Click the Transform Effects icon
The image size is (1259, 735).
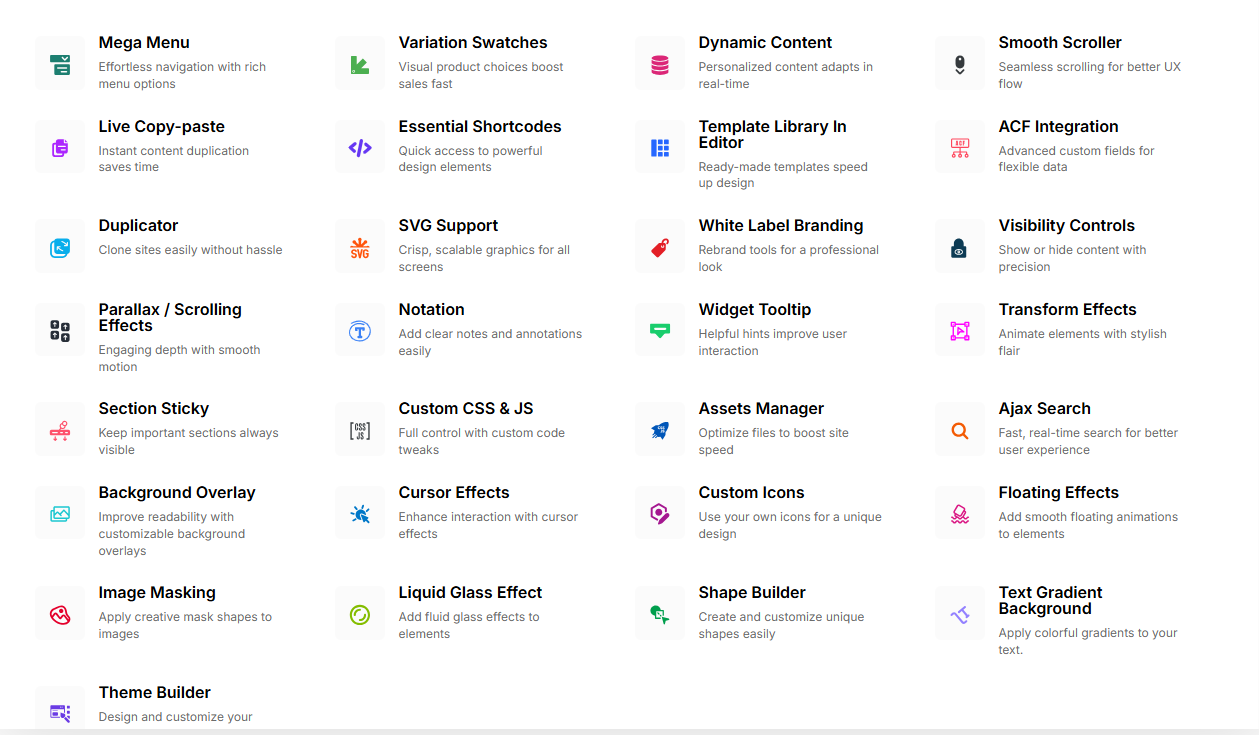pyautogui.click(x=960, y=331)
